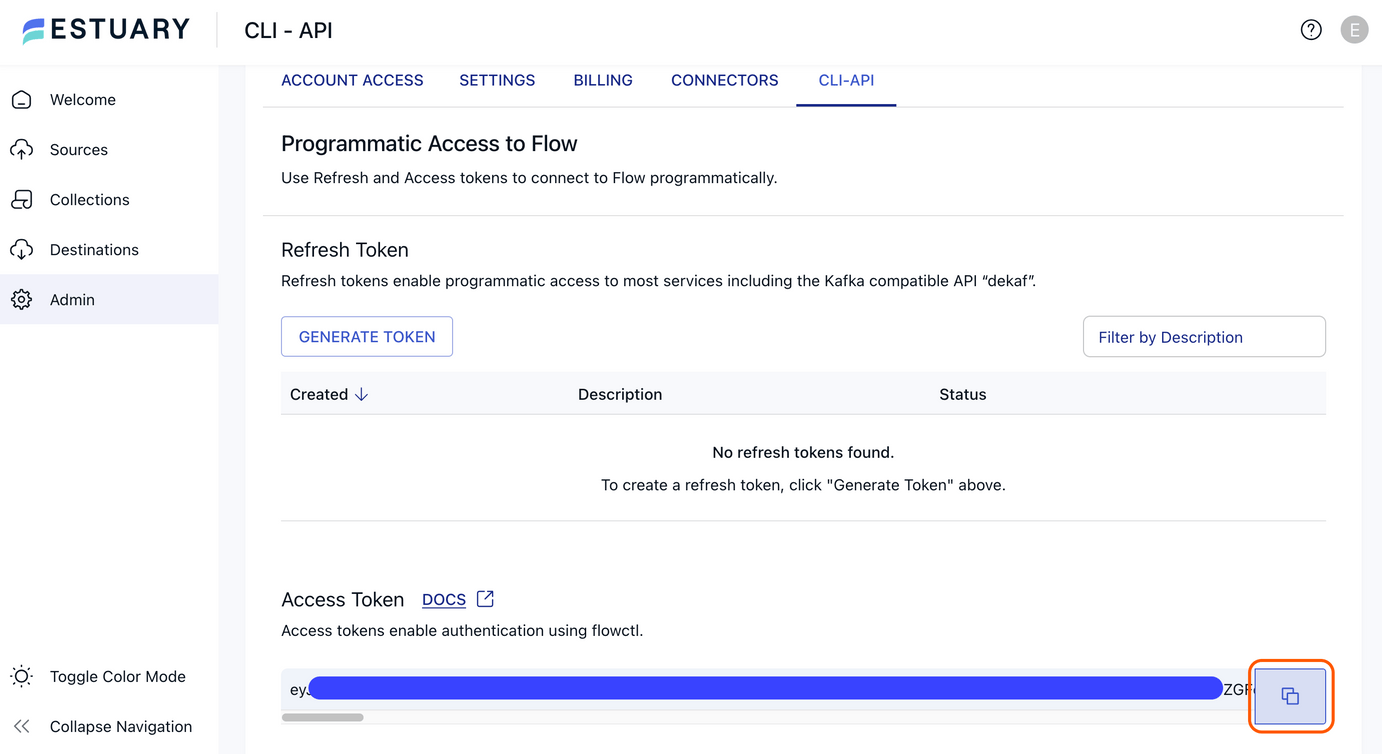Click the Estuary logo
Viewport: 1382px width, 754px height.
[106, 29]
